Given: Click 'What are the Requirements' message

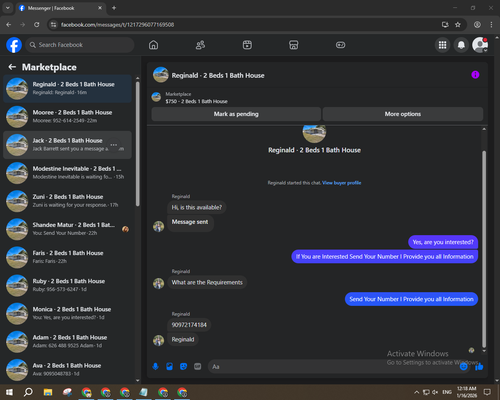Looking at the screenshot, I should pos(207,282).
